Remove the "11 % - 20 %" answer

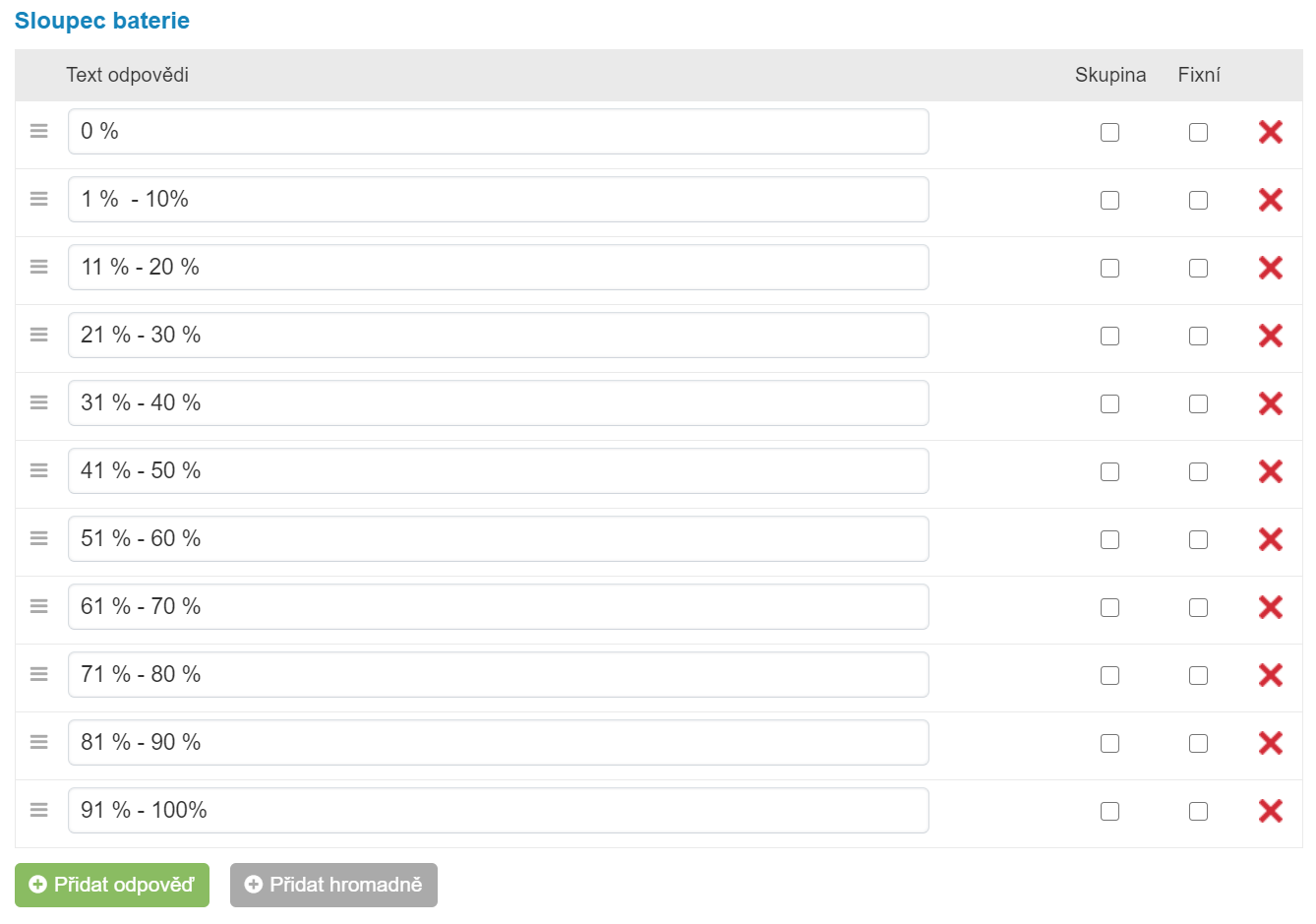(x=1270, y=268)
